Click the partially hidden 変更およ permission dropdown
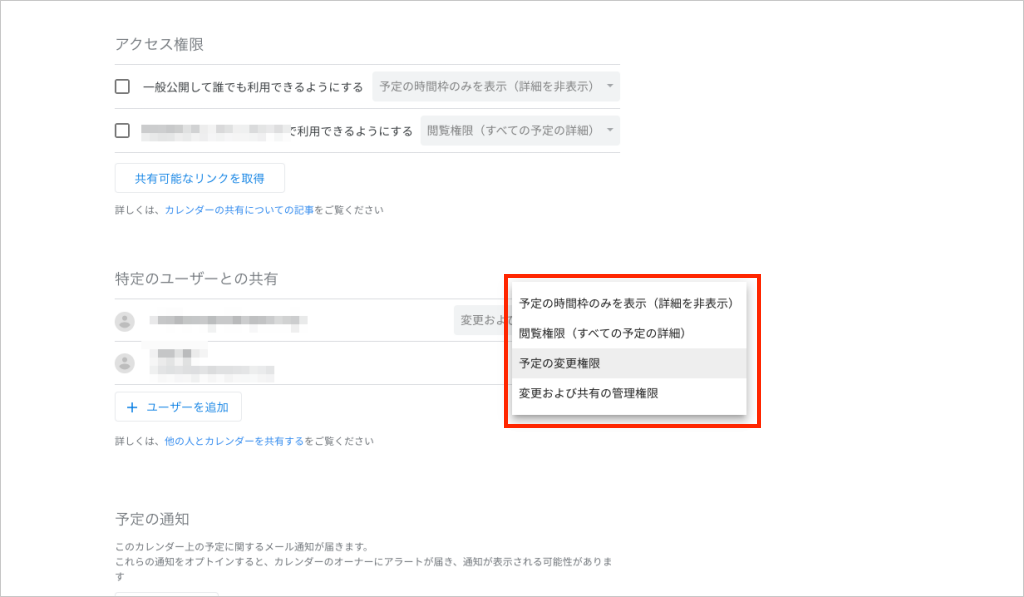The width and height of the screenshot is (1024, 597). pos(484,321)
